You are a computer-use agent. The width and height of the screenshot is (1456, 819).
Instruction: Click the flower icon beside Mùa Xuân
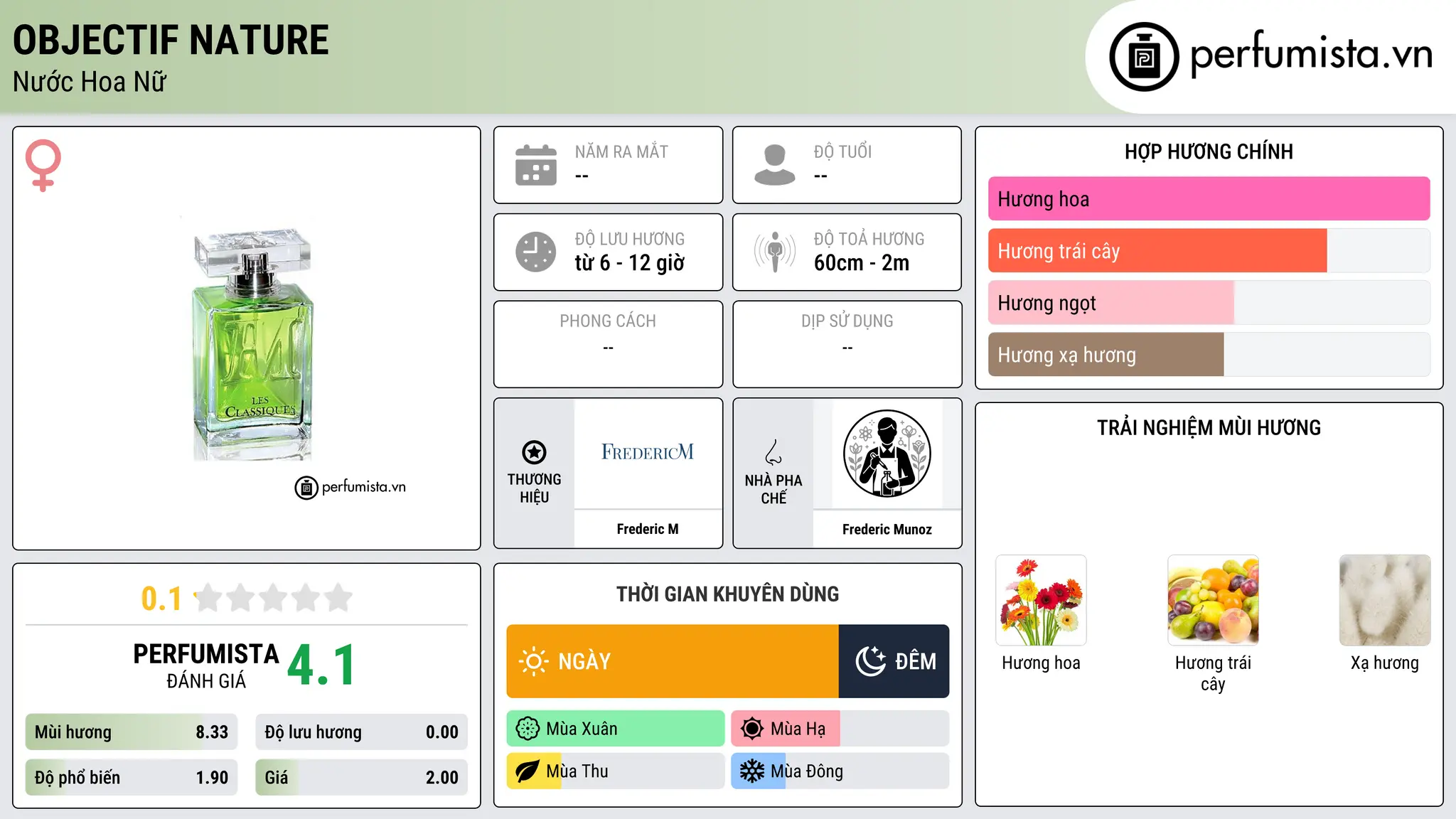pos(528,729)
